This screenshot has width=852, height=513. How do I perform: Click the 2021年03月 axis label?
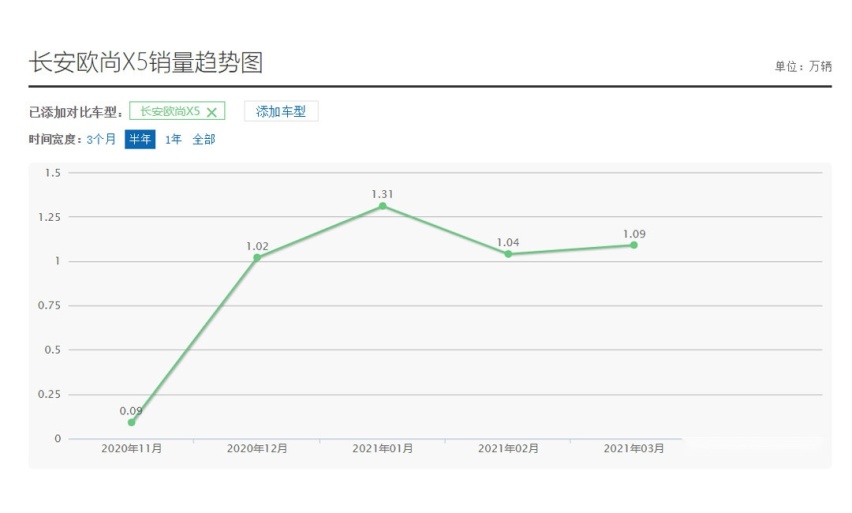click(x=634, y=448)
